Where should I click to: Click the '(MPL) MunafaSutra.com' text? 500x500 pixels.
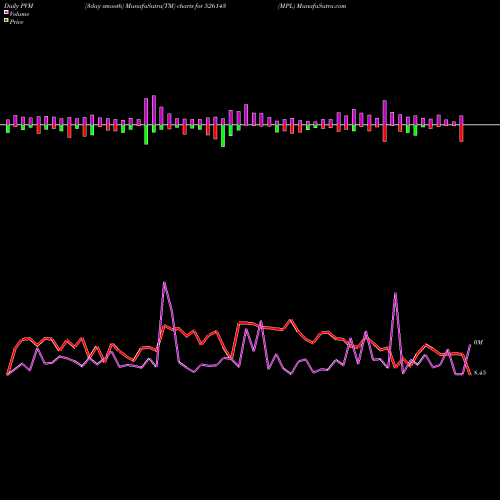tap(312, 6)
